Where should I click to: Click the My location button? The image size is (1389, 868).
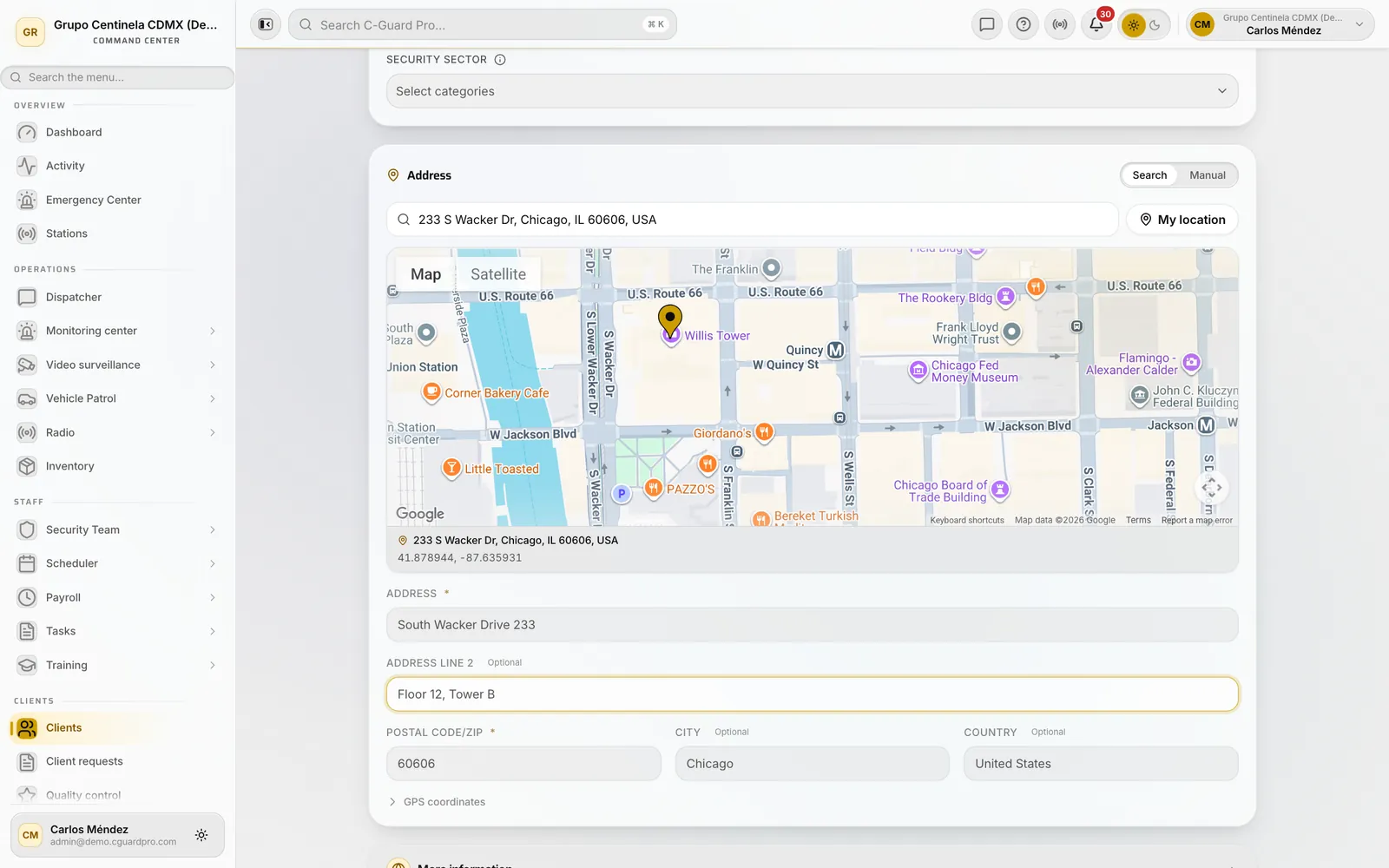click(1182, 220)
